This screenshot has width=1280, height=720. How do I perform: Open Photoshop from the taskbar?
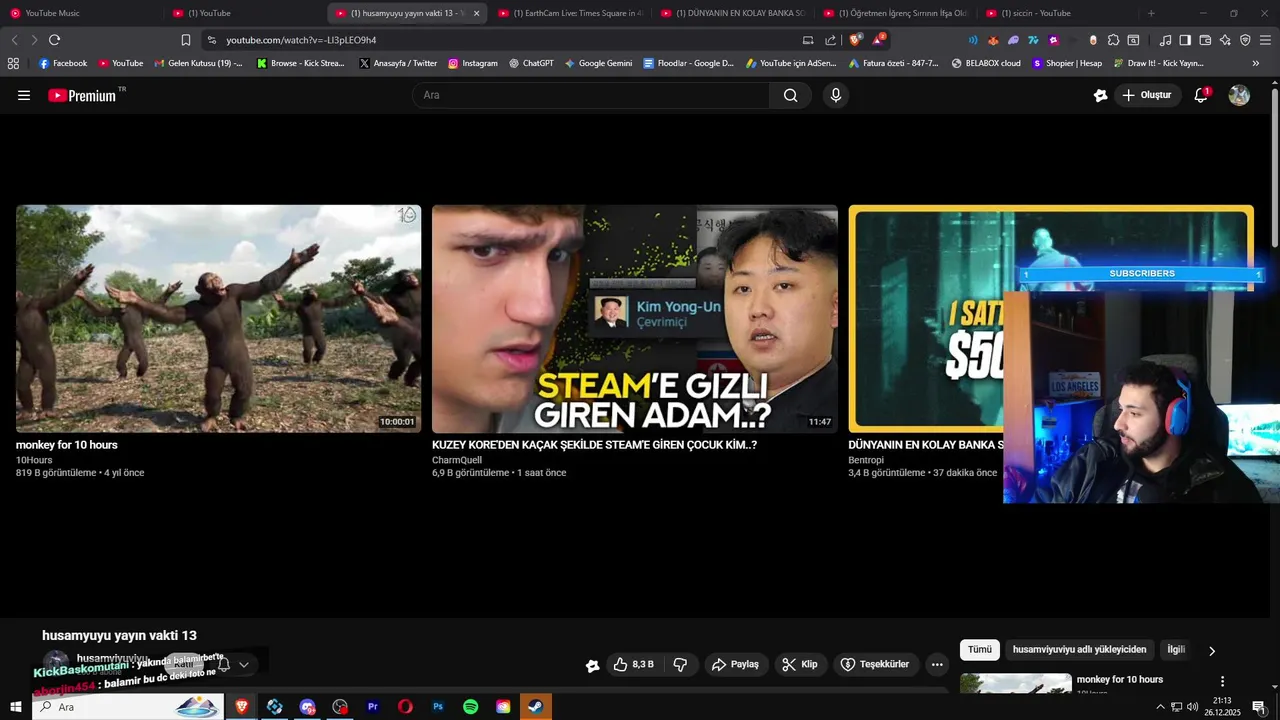pos(438,707)
